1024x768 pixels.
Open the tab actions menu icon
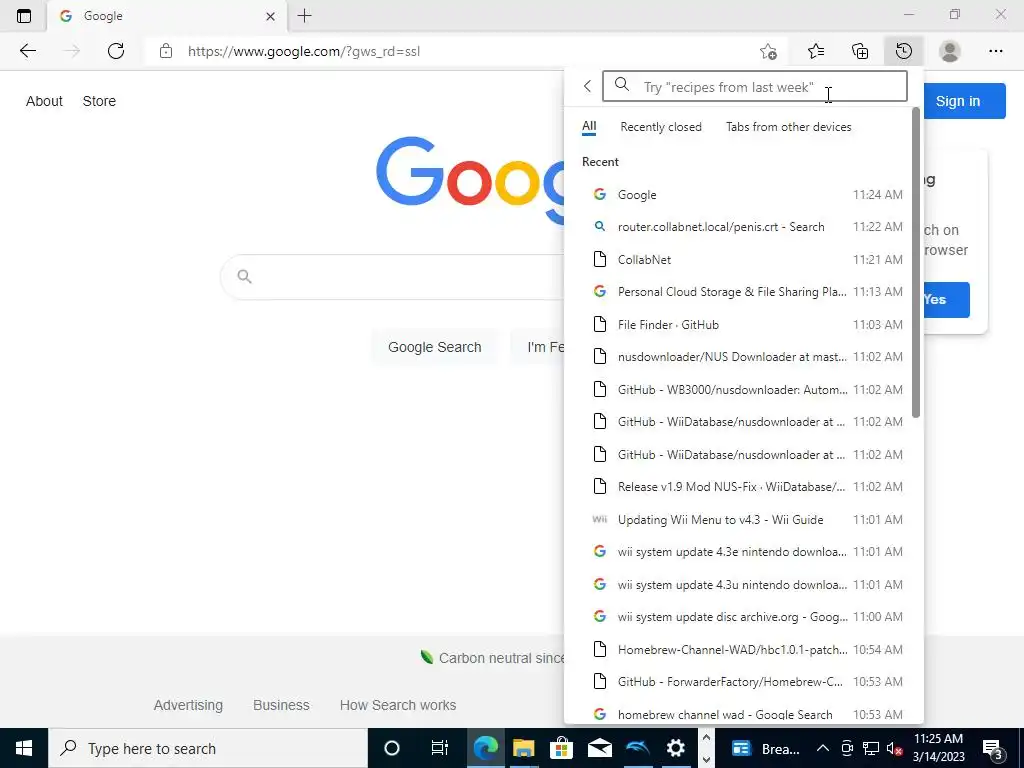pos(24,16)
